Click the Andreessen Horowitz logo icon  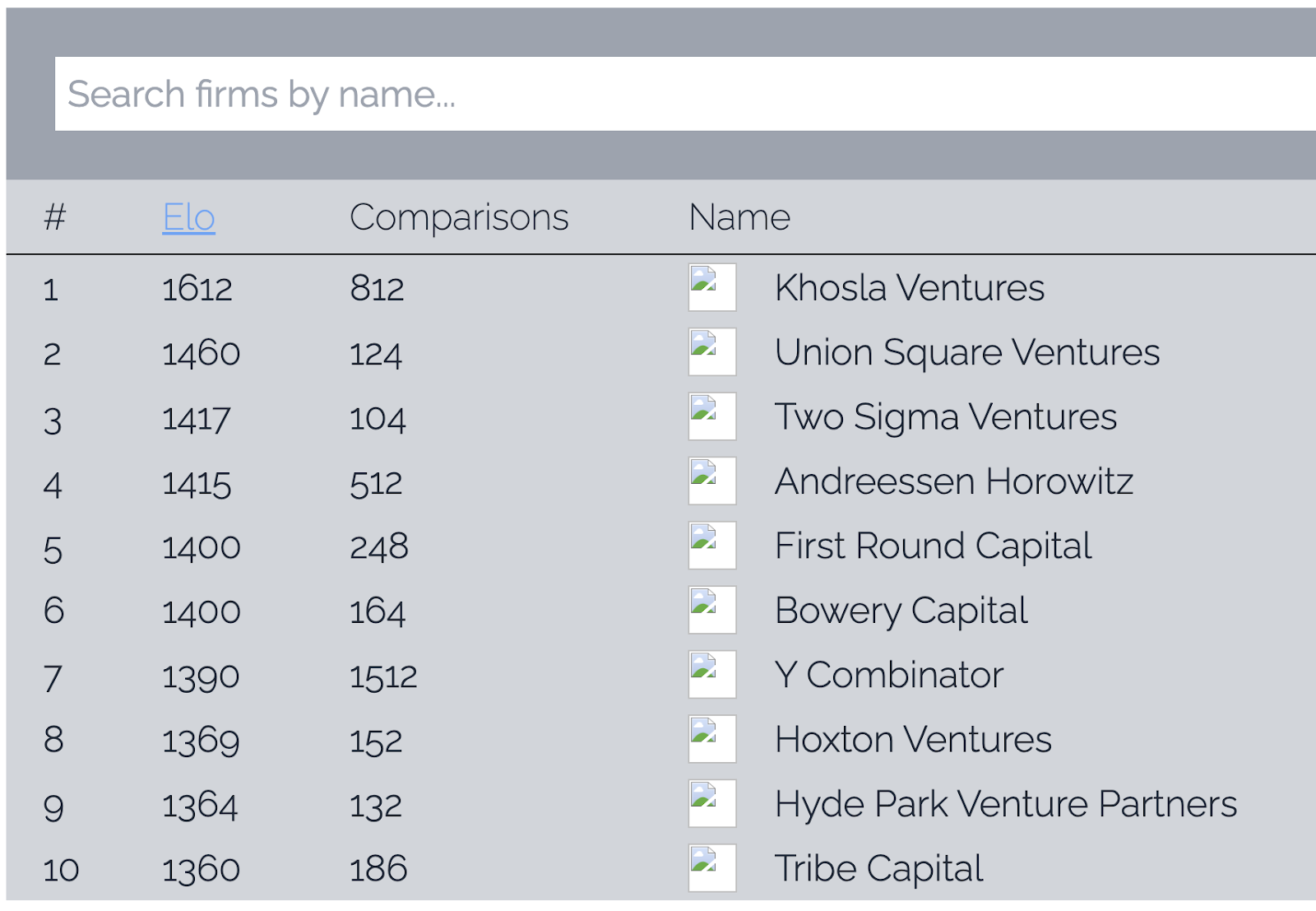pyautogui.click(x=712, y=481)
